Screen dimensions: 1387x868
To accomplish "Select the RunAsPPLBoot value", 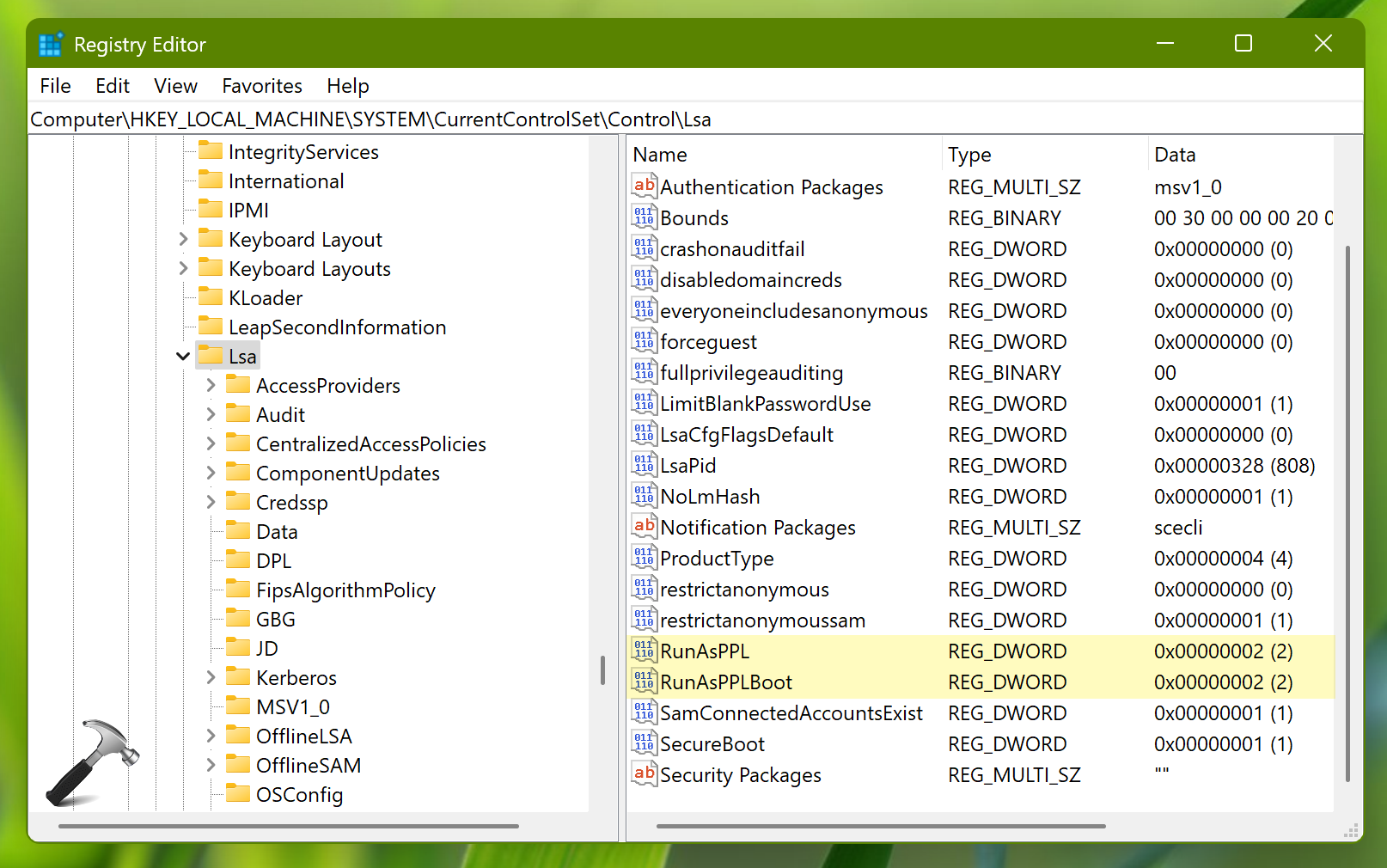I will click(725, 682).
